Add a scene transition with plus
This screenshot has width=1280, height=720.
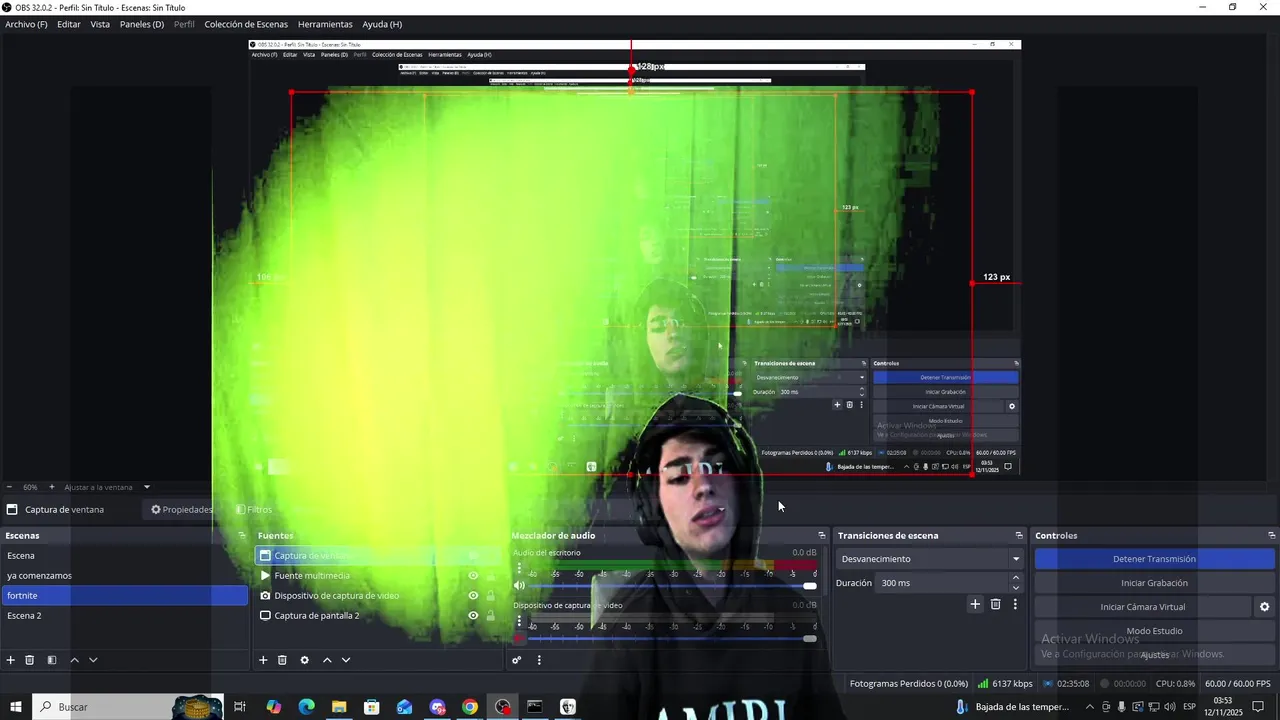pyautogui.click(x=975, y=604)
